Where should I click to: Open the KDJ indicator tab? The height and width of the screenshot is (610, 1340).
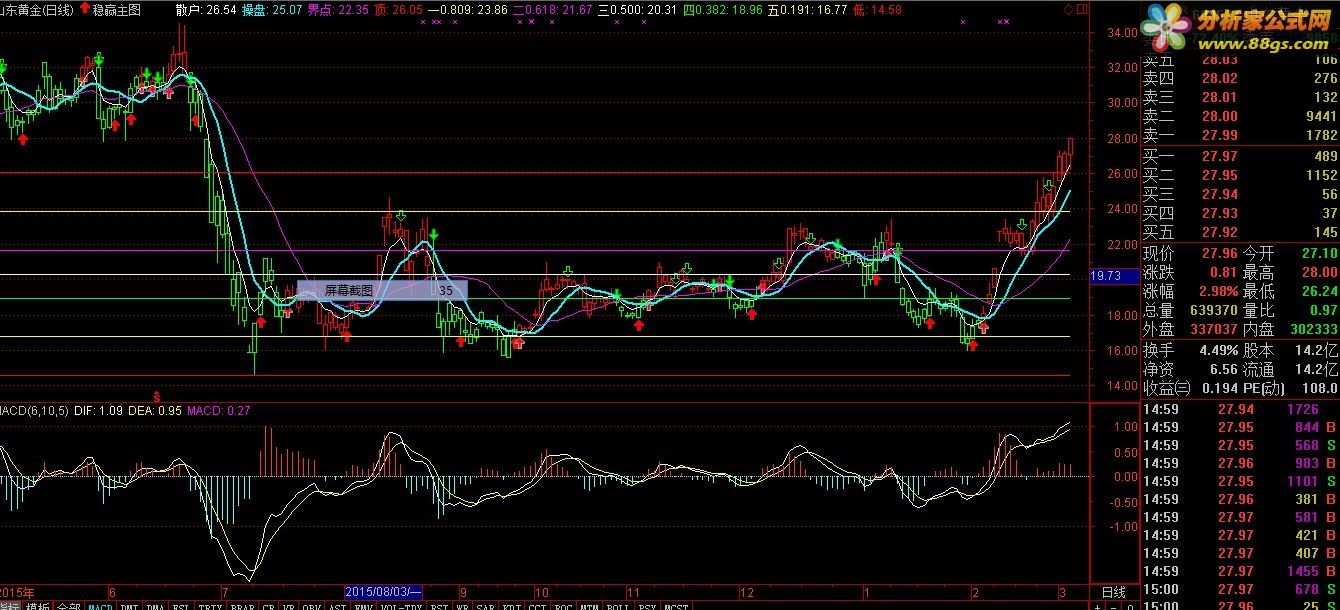(x=511, y=606)
